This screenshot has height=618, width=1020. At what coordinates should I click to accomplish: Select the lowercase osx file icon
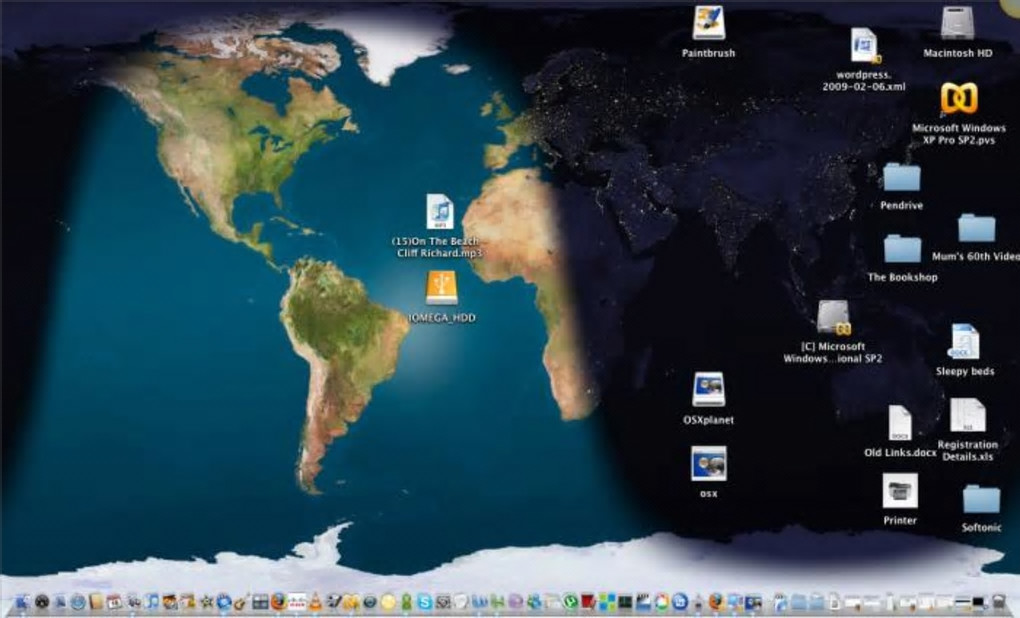click(x=708, y=464)
